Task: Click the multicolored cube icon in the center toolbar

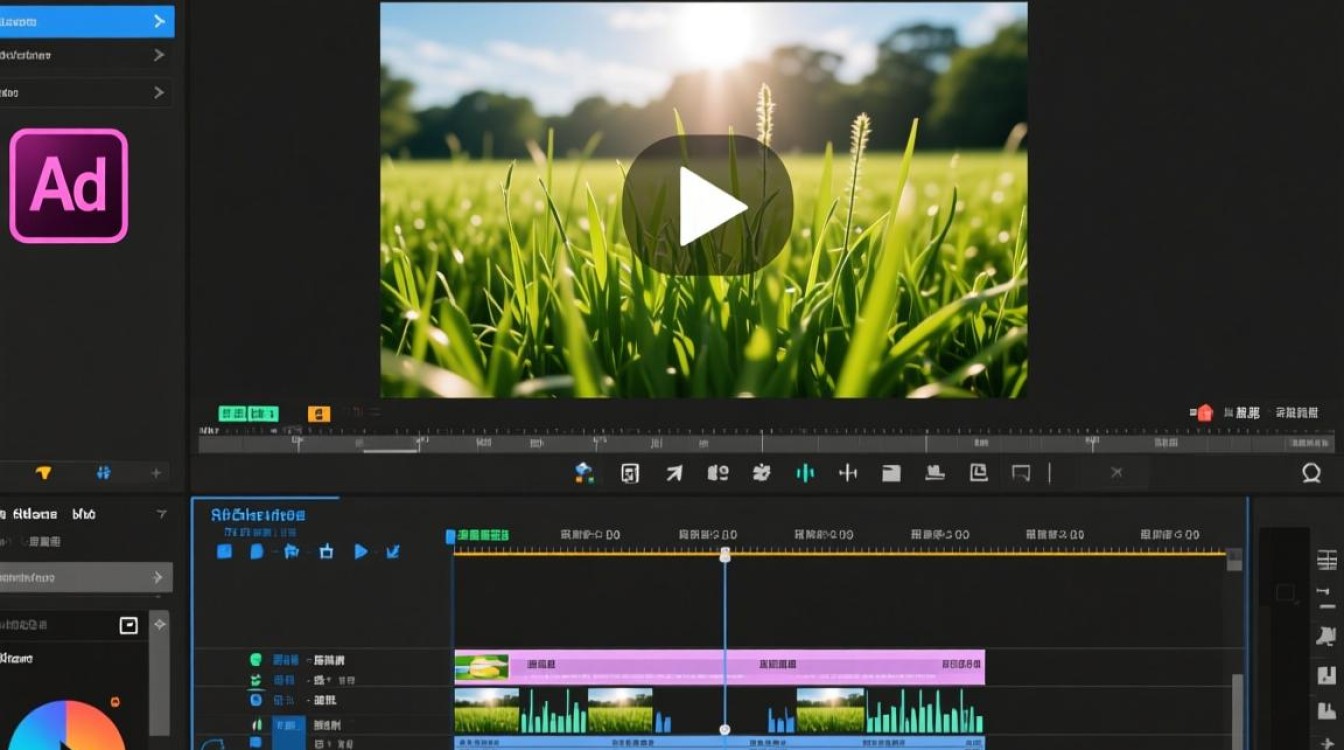Action: [585, 473]
